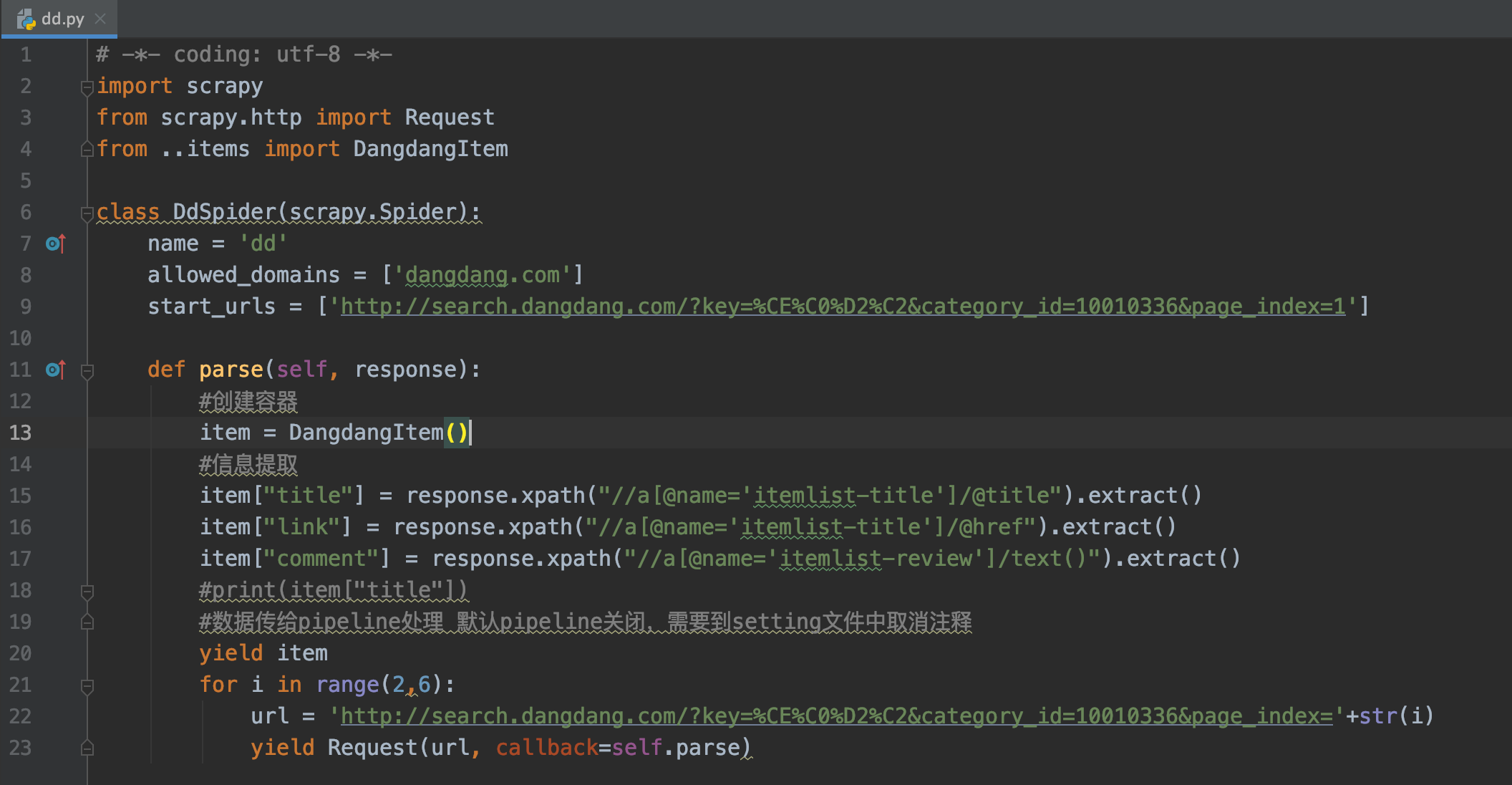Close the dd.py editor tab
Image resolution: width=1512 pixels, height=785 pixels.
click(x=100, y=19)
